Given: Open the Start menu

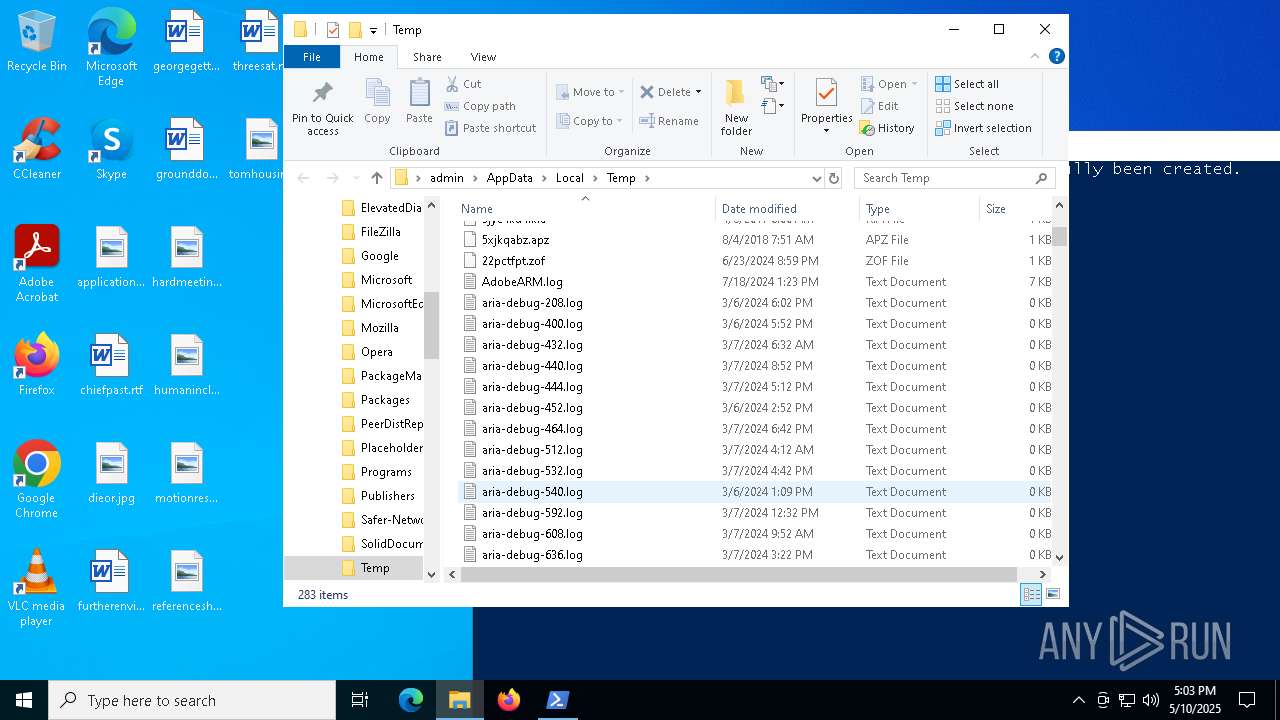Looking at the screenshot, I should pos(24,700).
